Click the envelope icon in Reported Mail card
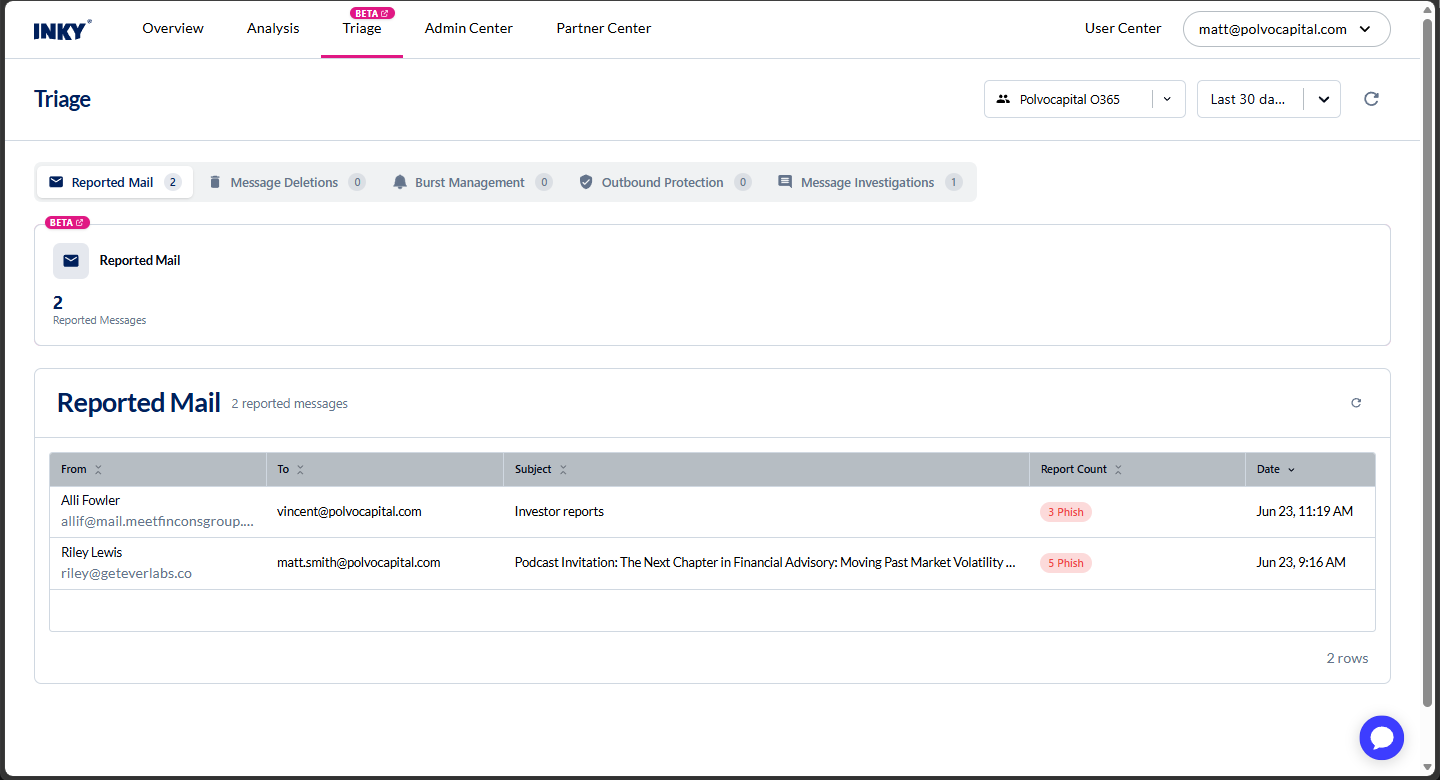Image resolution: width=1440 pixels, height=780 pixels. coord(71,261)
